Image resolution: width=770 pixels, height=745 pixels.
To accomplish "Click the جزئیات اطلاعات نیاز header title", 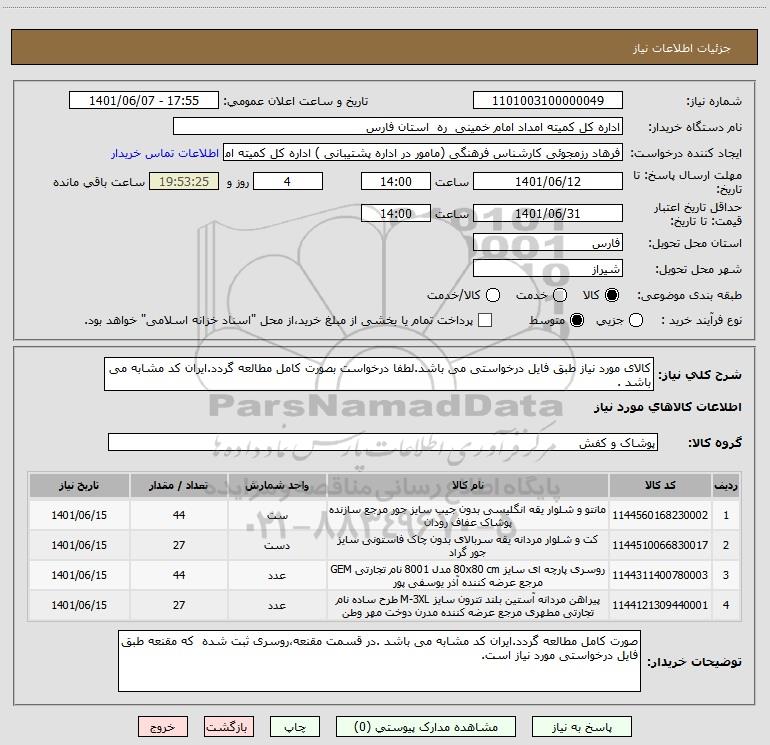I will pyautogui.click(x=681, y=48).
